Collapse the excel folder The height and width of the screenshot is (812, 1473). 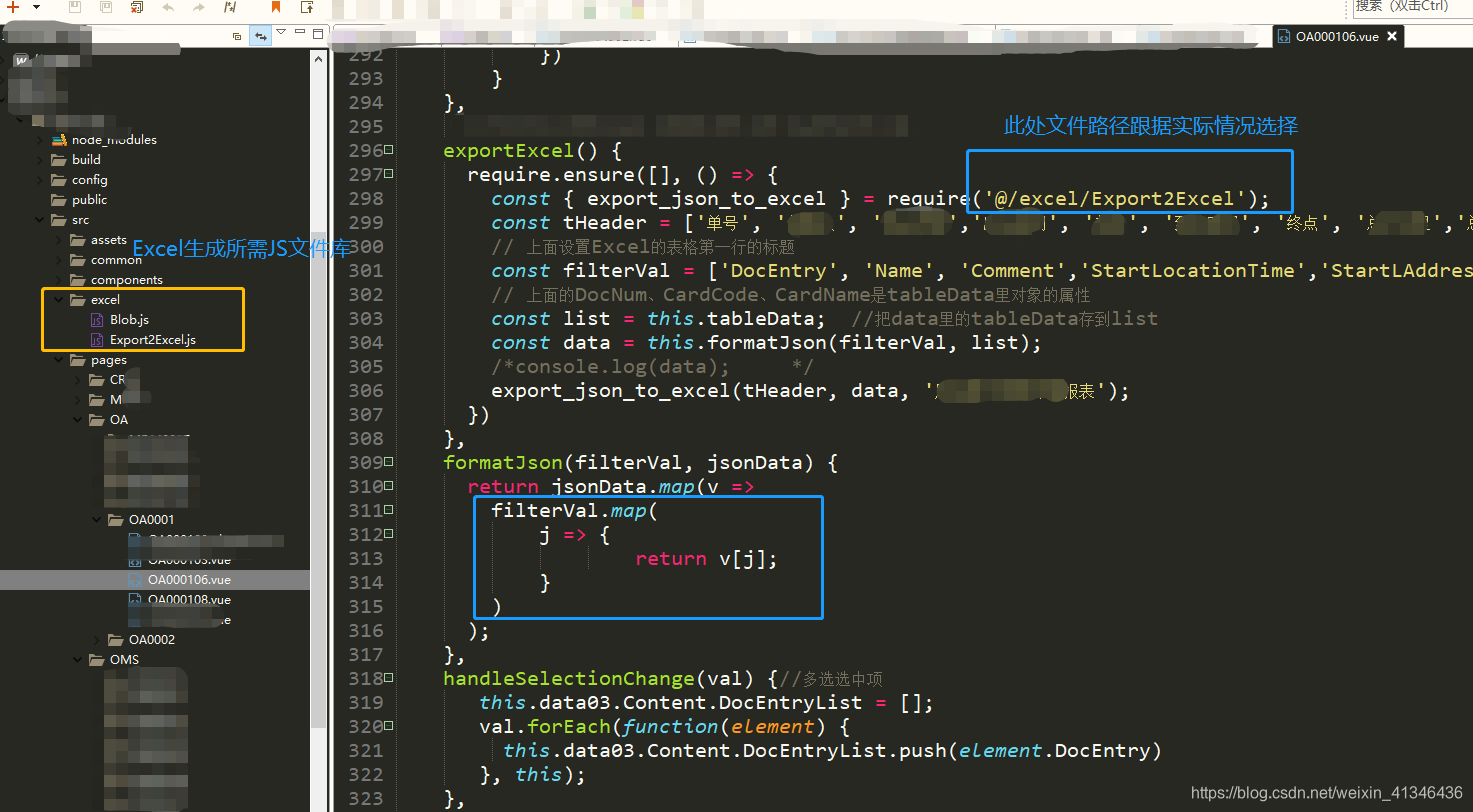coord(59,300)
